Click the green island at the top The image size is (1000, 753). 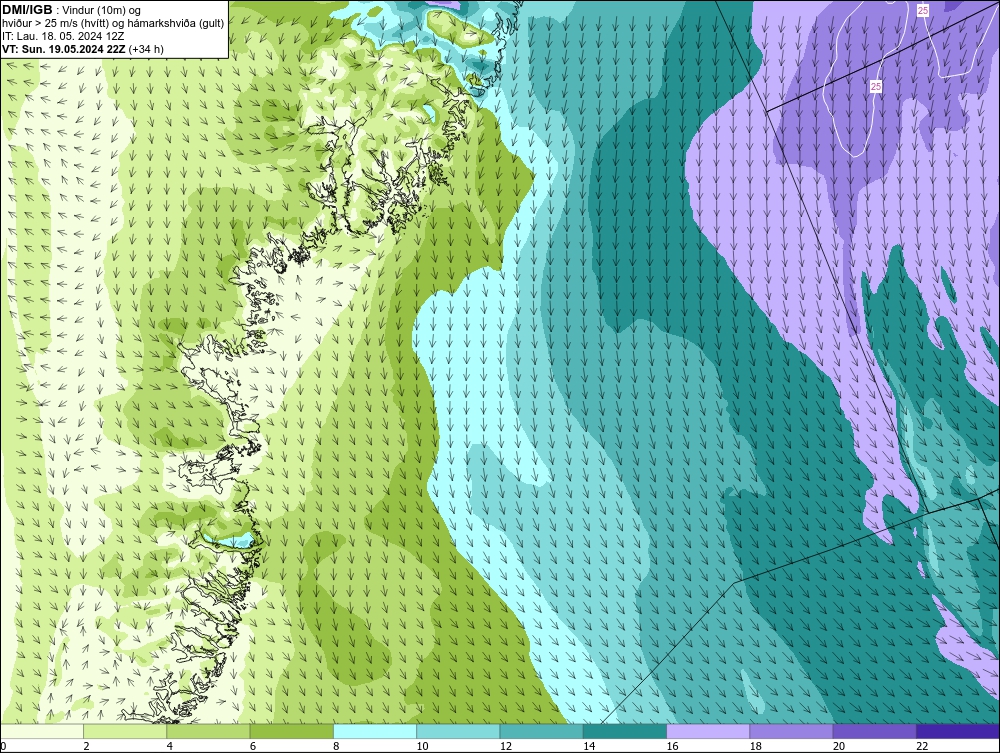[x=459, y=27]
